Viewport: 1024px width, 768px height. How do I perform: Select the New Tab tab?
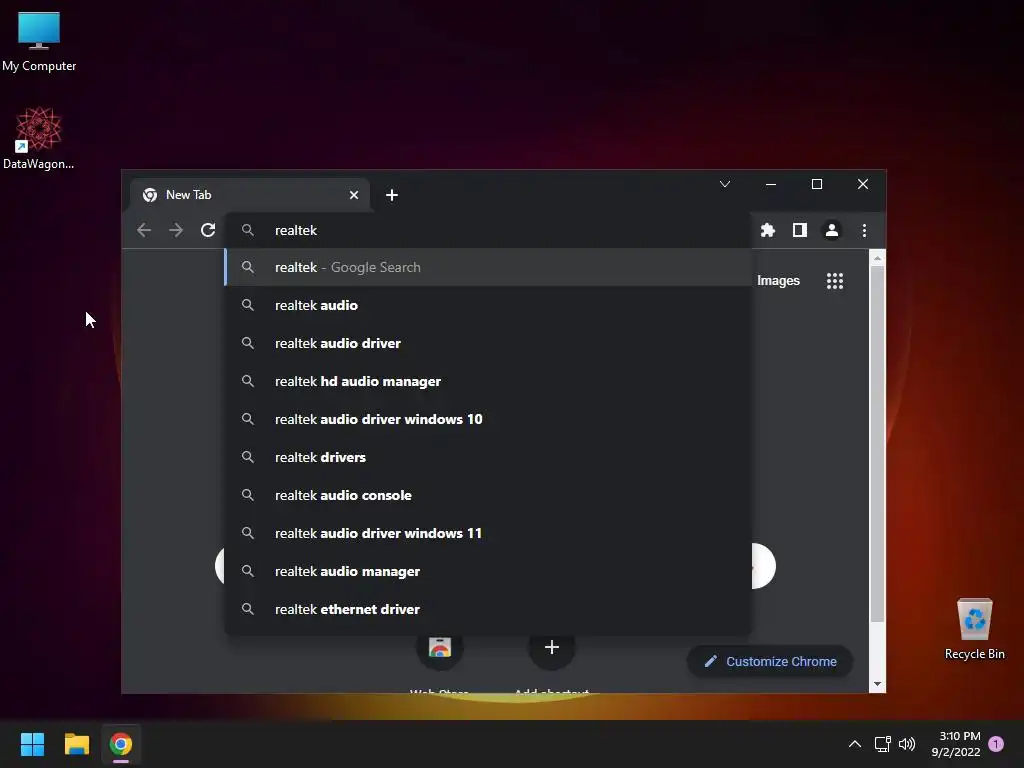(x=249, y=195)
